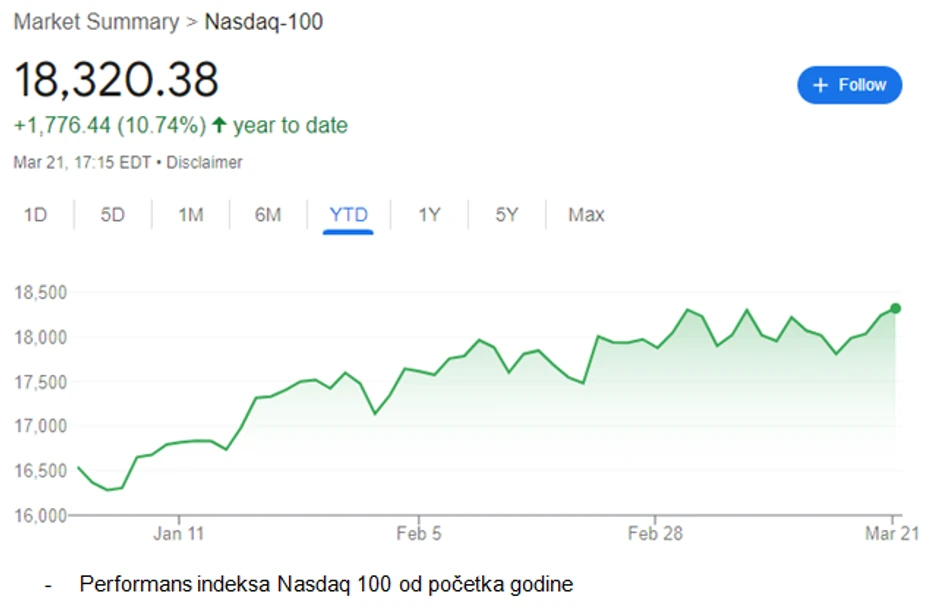Select the 1D time range tab

click(36, 215)
